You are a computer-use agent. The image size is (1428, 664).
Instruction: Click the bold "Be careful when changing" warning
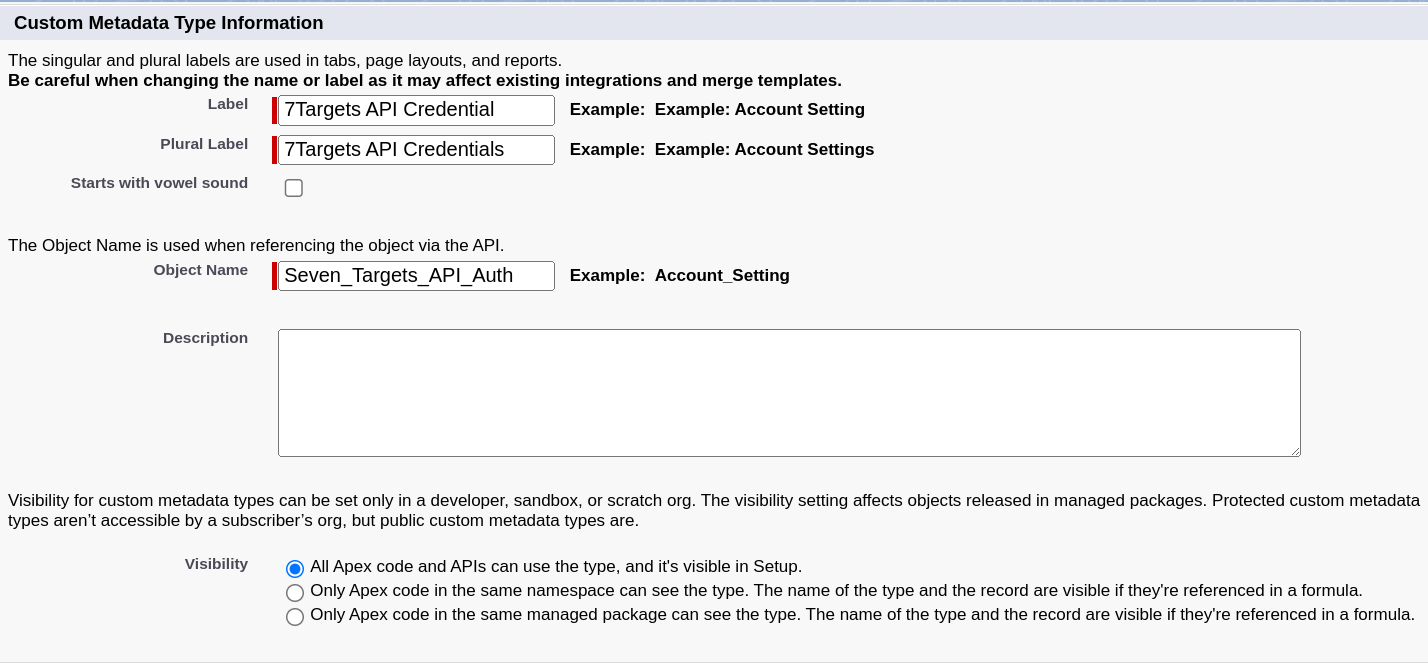coord(424,81)
